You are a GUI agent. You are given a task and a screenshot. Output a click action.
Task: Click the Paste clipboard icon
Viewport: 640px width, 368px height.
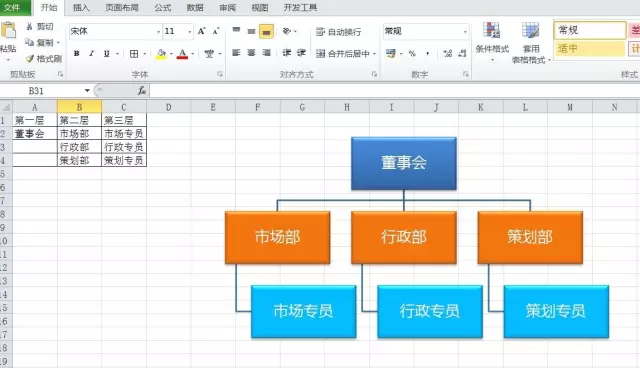click(8, 31)
